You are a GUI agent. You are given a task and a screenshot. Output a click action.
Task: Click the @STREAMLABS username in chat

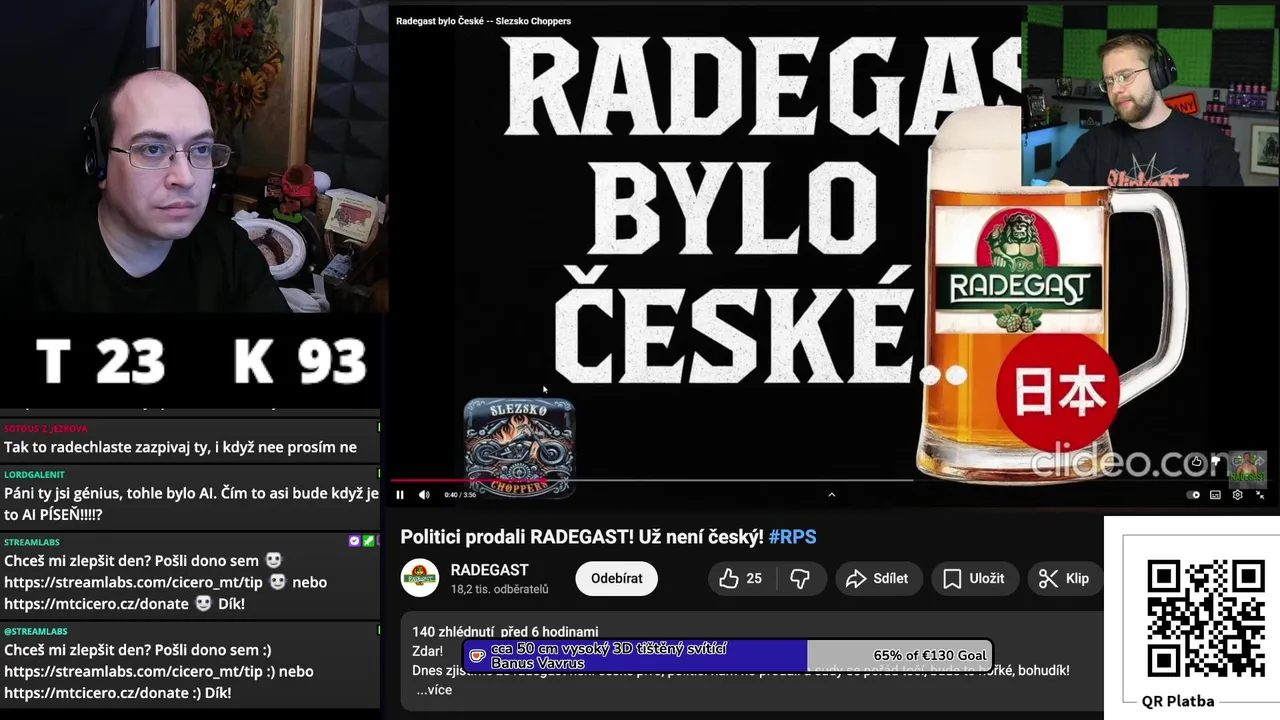pyautogui.click(x=36, y=631)
